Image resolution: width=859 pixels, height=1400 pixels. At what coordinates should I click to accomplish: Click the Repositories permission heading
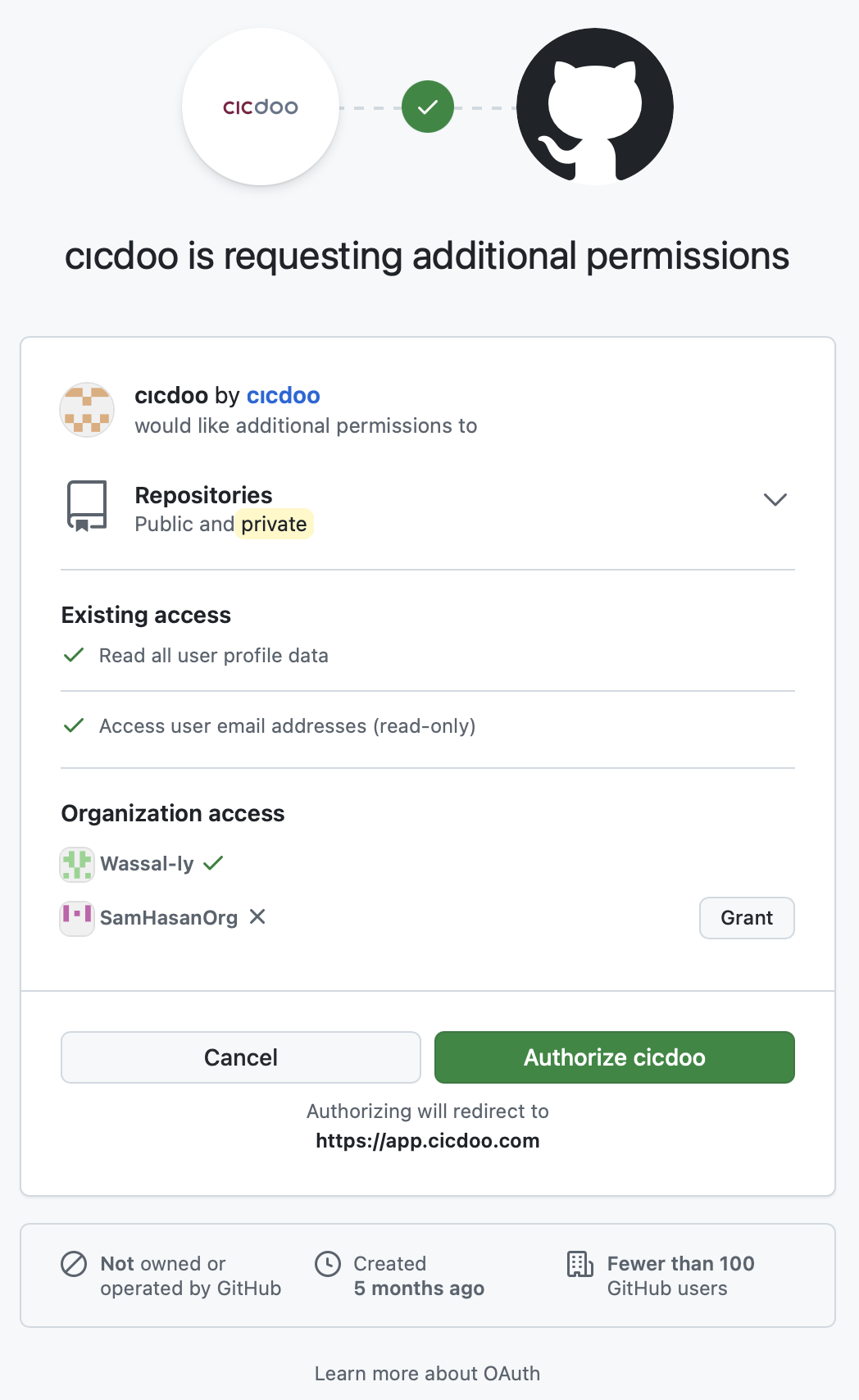(203, 495)
